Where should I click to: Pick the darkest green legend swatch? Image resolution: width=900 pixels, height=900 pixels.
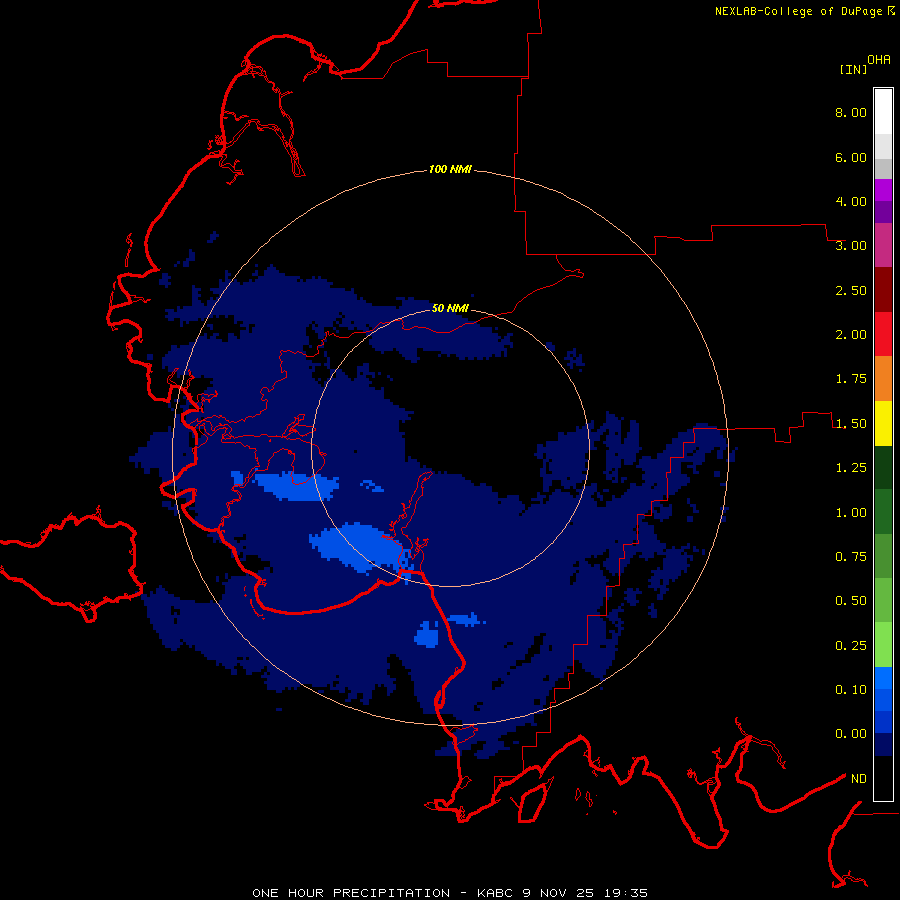tap(883, 468)
